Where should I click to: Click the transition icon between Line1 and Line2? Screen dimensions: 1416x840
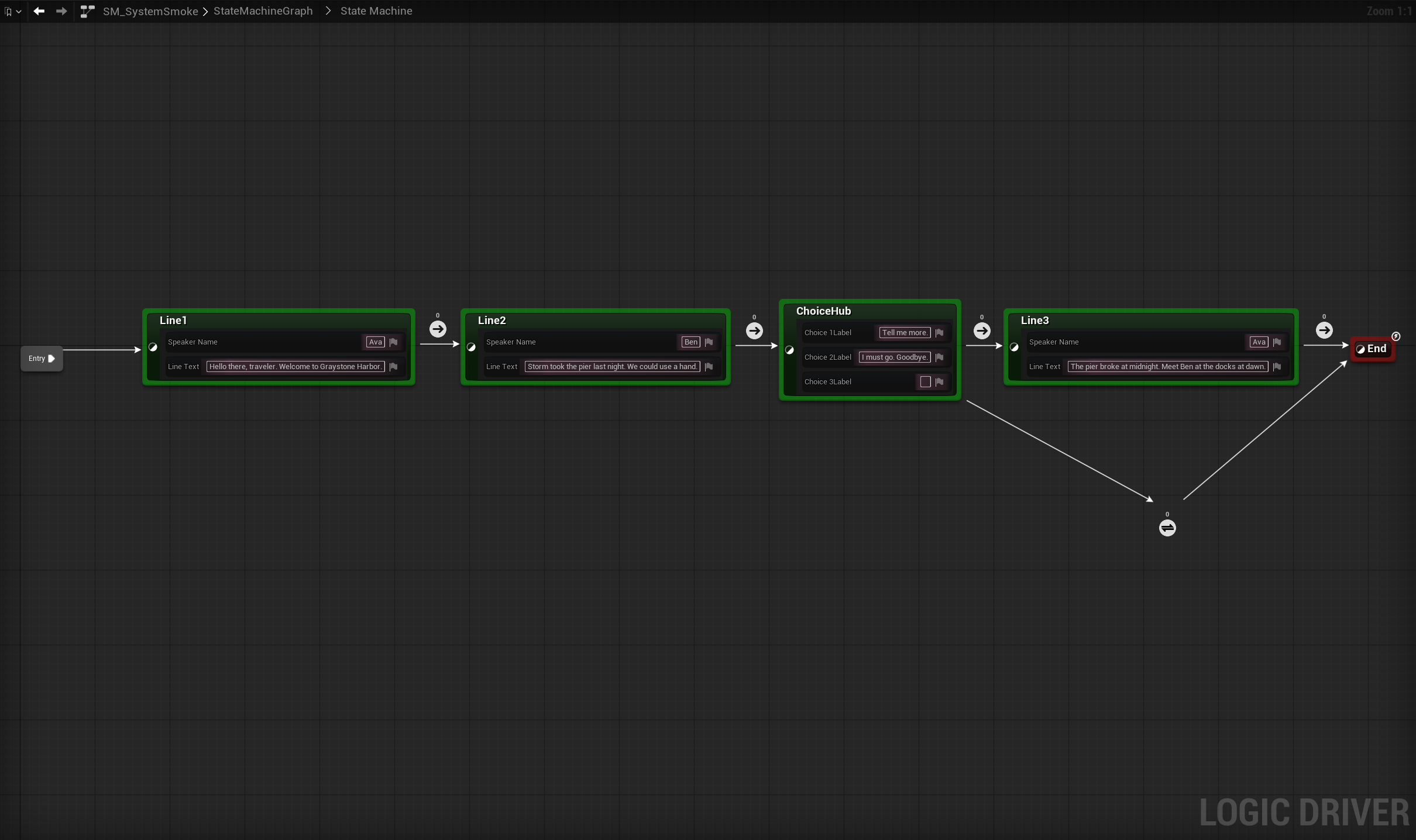(x=438, y=329)
